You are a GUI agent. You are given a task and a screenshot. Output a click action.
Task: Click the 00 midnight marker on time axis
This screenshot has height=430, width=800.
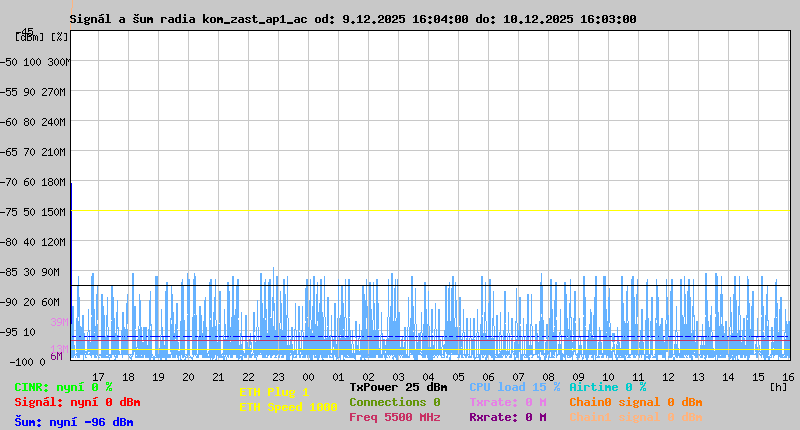pyautogui.click(x=308, y=377)
